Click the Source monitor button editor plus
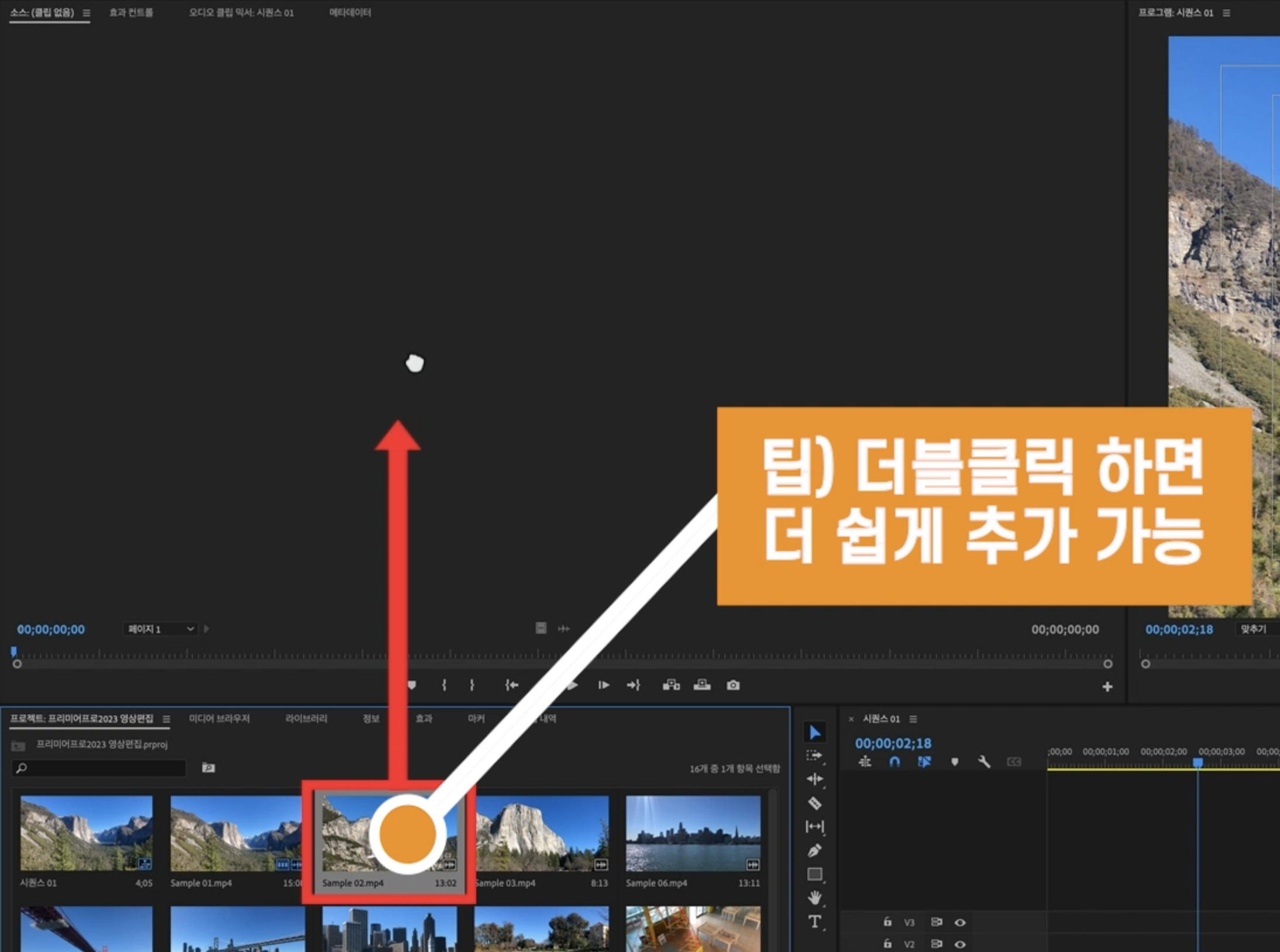 (1107, 687)
